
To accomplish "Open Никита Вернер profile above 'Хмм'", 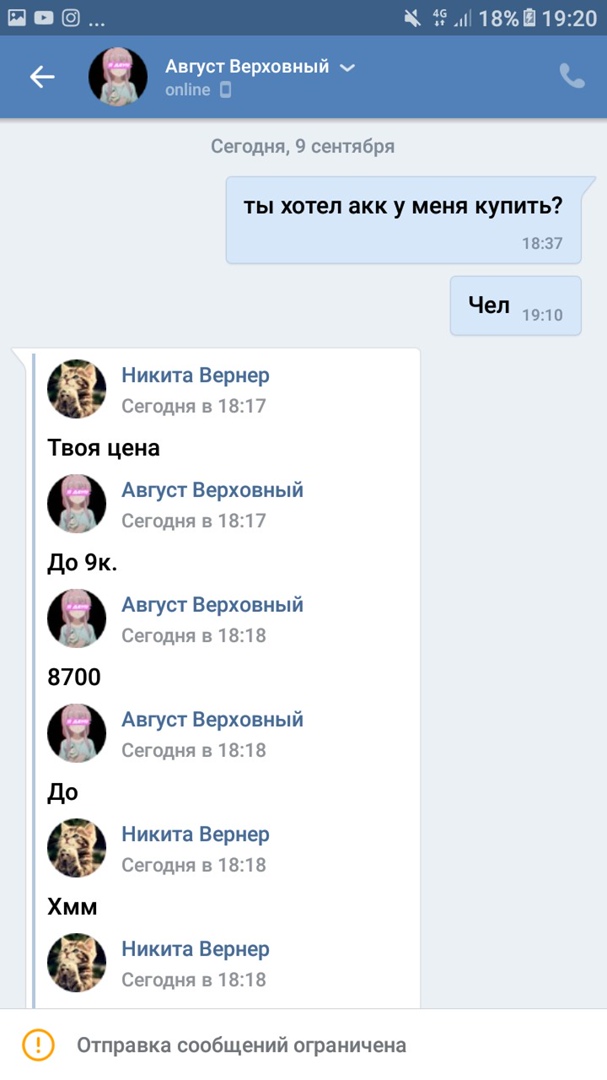I will pos(195,834).
